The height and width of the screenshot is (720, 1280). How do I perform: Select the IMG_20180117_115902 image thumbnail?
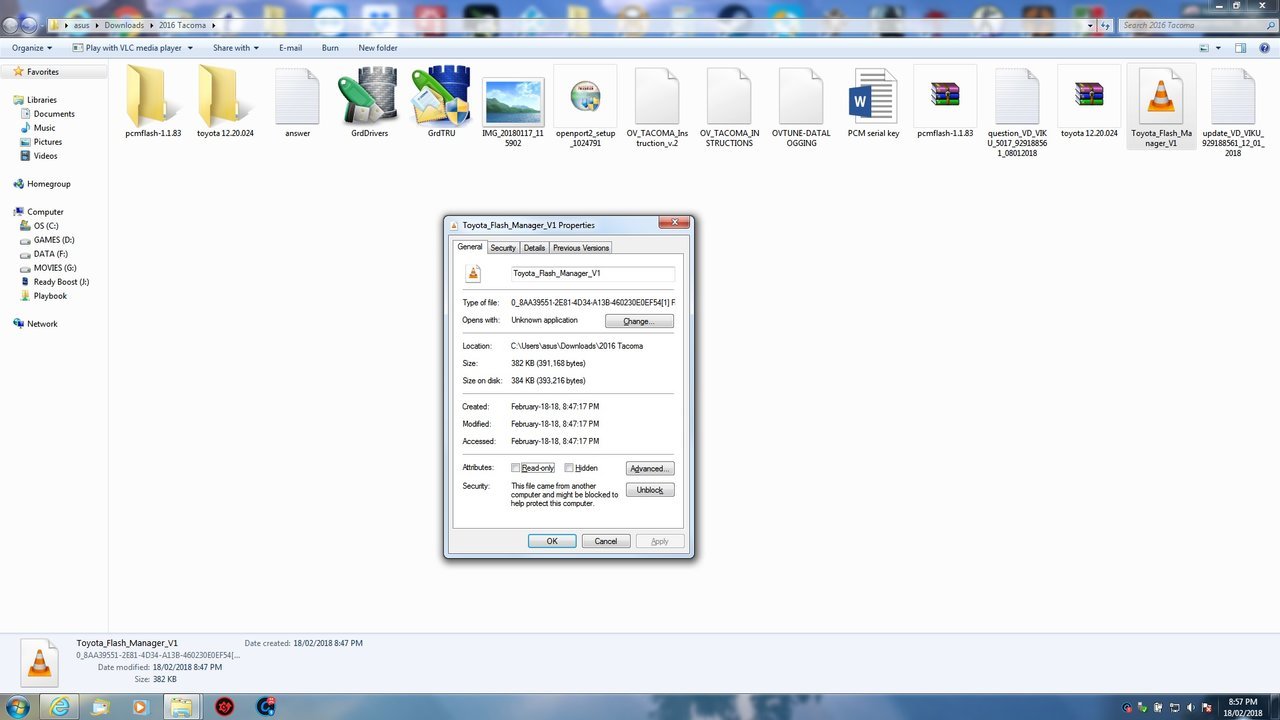(513, 102)
